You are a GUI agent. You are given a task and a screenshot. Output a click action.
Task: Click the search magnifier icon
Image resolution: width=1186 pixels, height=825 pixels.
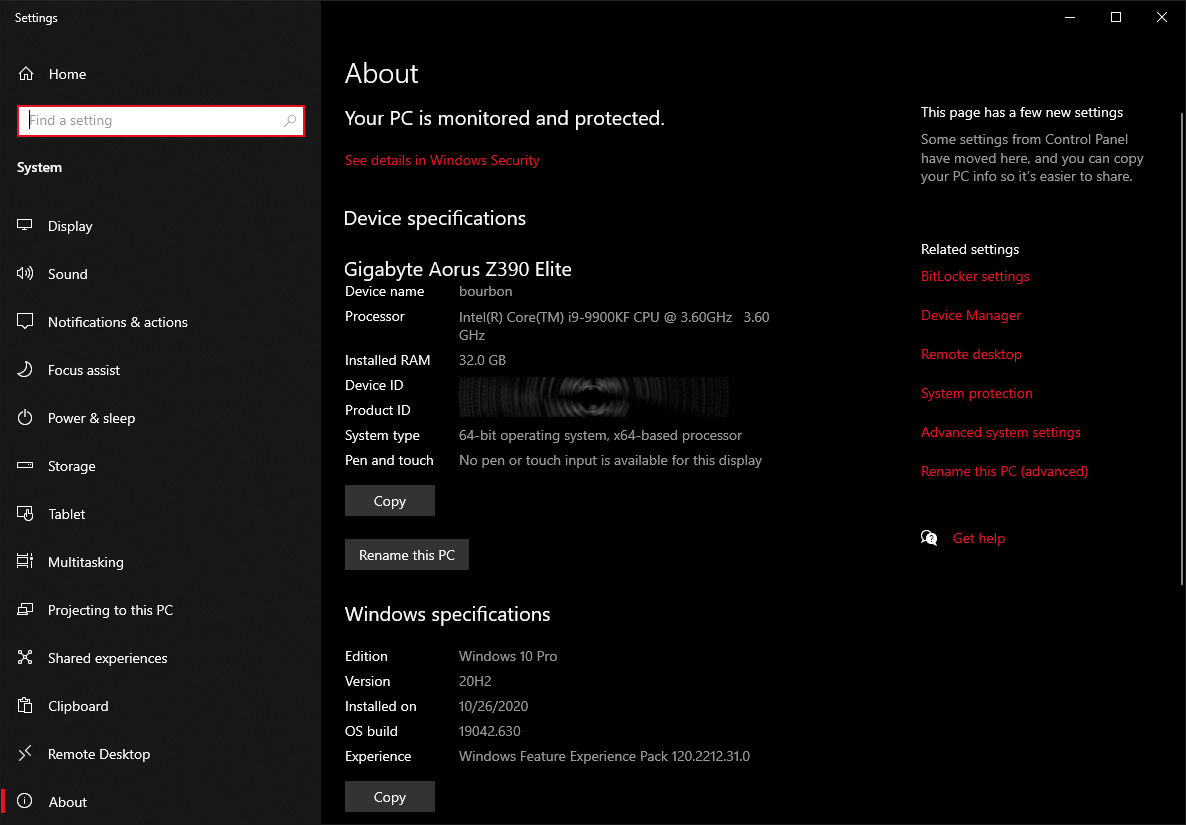(x=290, y=121)
